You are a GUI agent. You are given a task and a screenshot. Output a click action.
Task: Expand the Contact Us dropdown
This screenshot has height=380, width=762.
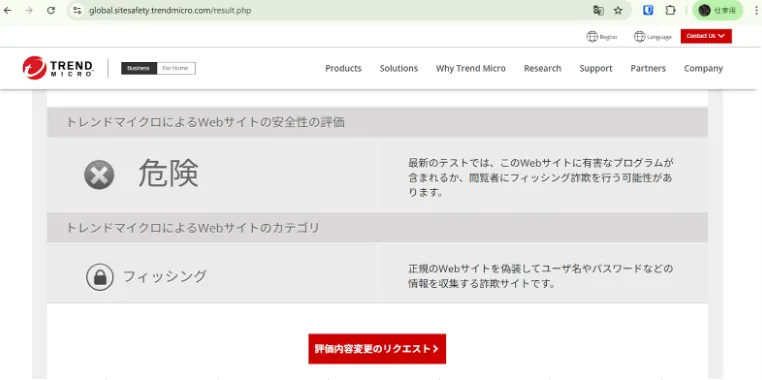point(706,36)
